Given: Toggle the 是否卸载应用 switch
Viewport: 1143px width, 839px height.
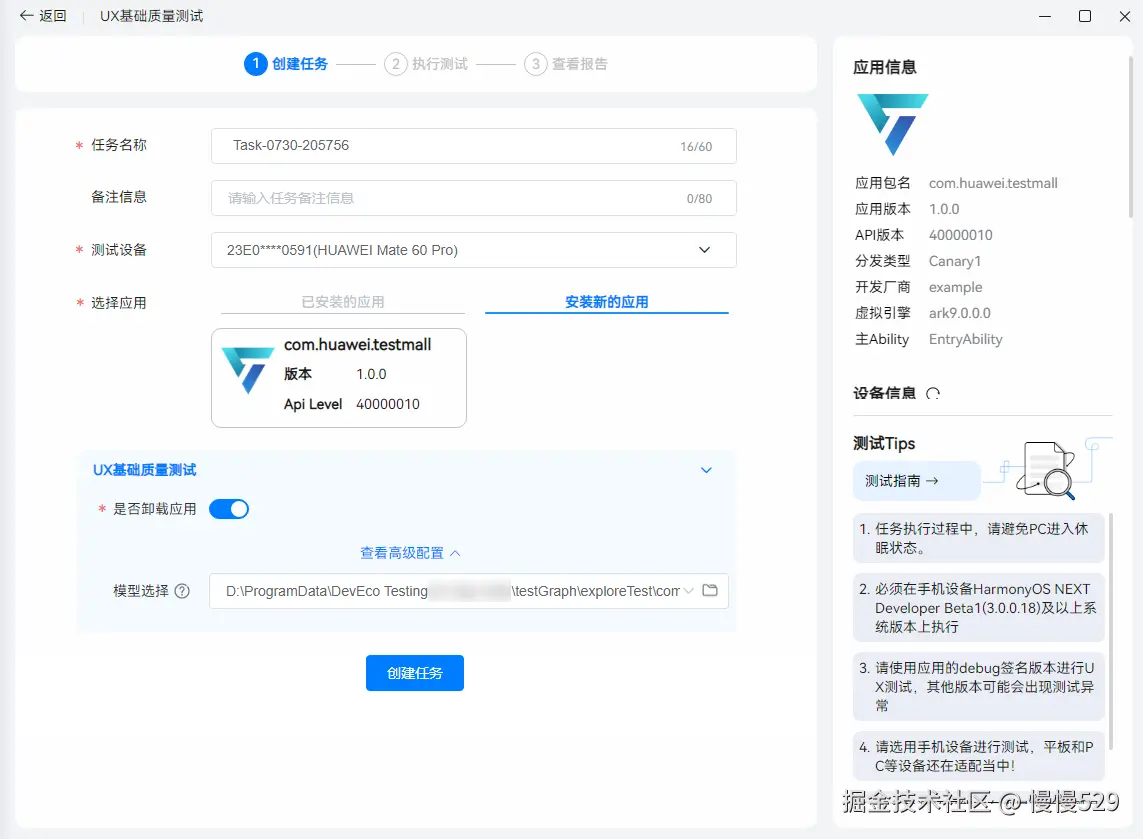Looking at the screenshot, I should tap(229, 509).
